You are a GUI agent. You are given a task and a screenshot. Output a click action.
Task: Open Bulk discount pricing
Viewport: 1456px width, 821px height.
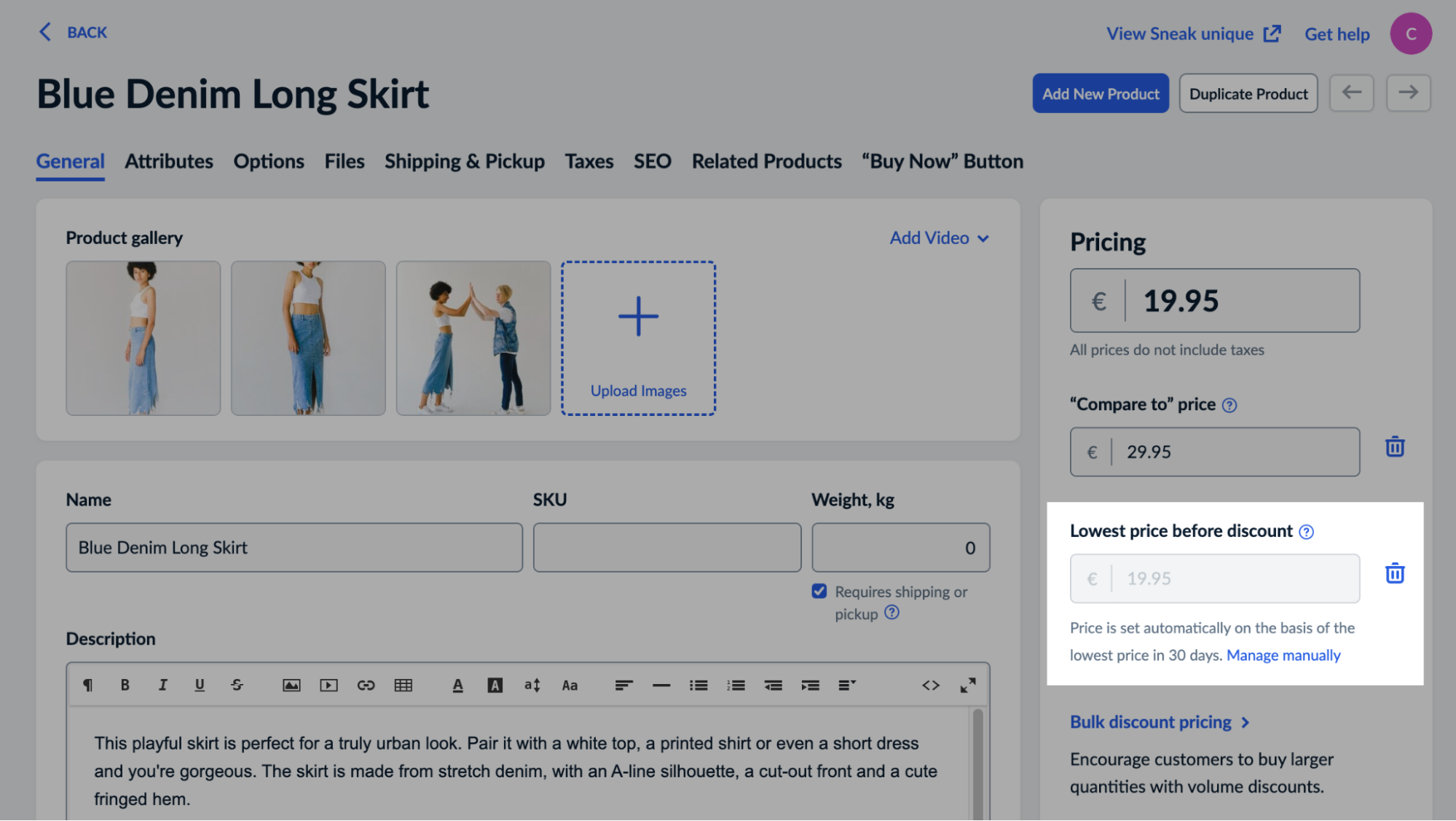(1160, 722)
